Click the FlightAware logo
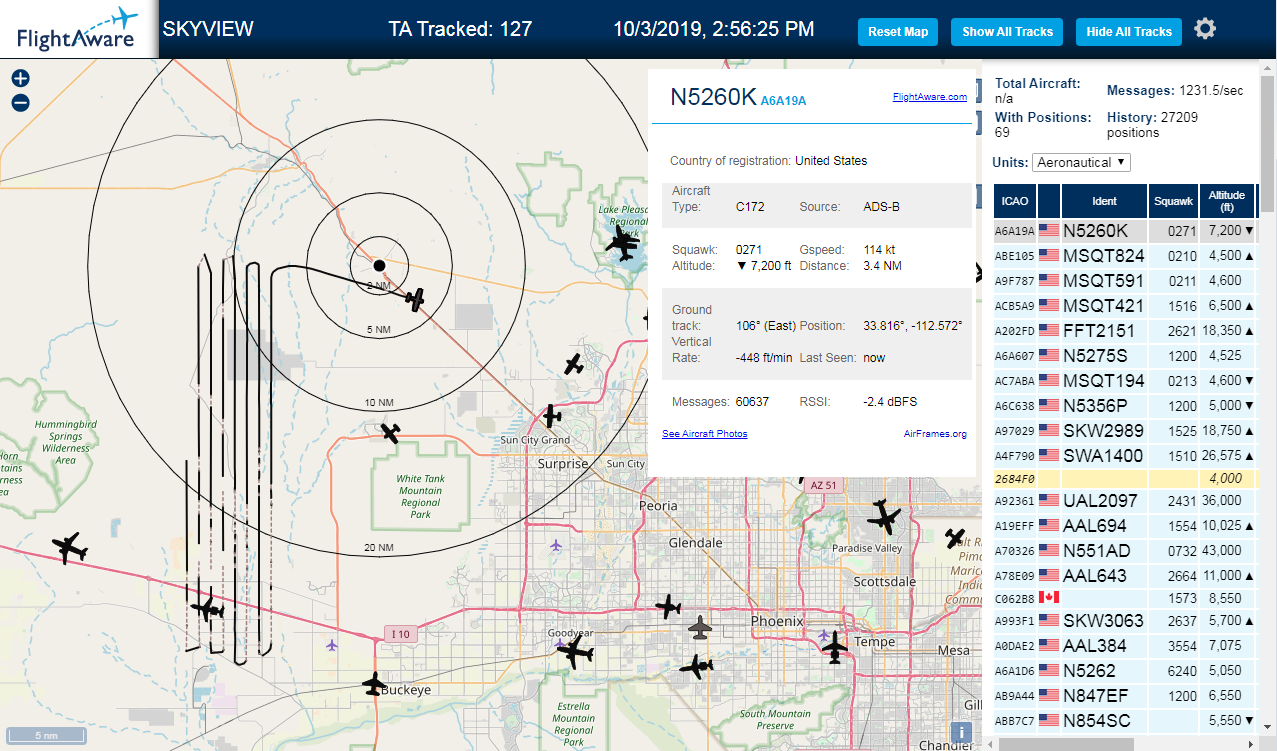 [78, 29]
